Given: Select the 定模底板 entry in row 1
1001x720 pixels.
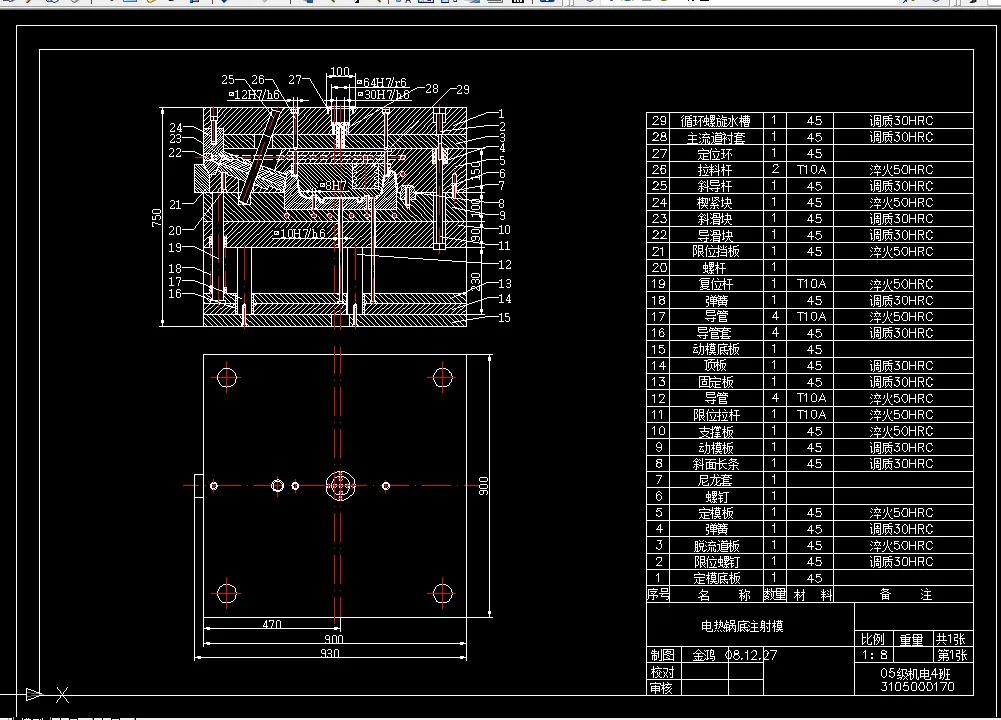Looking at the screenshot, I should click(x=717, y=578).
